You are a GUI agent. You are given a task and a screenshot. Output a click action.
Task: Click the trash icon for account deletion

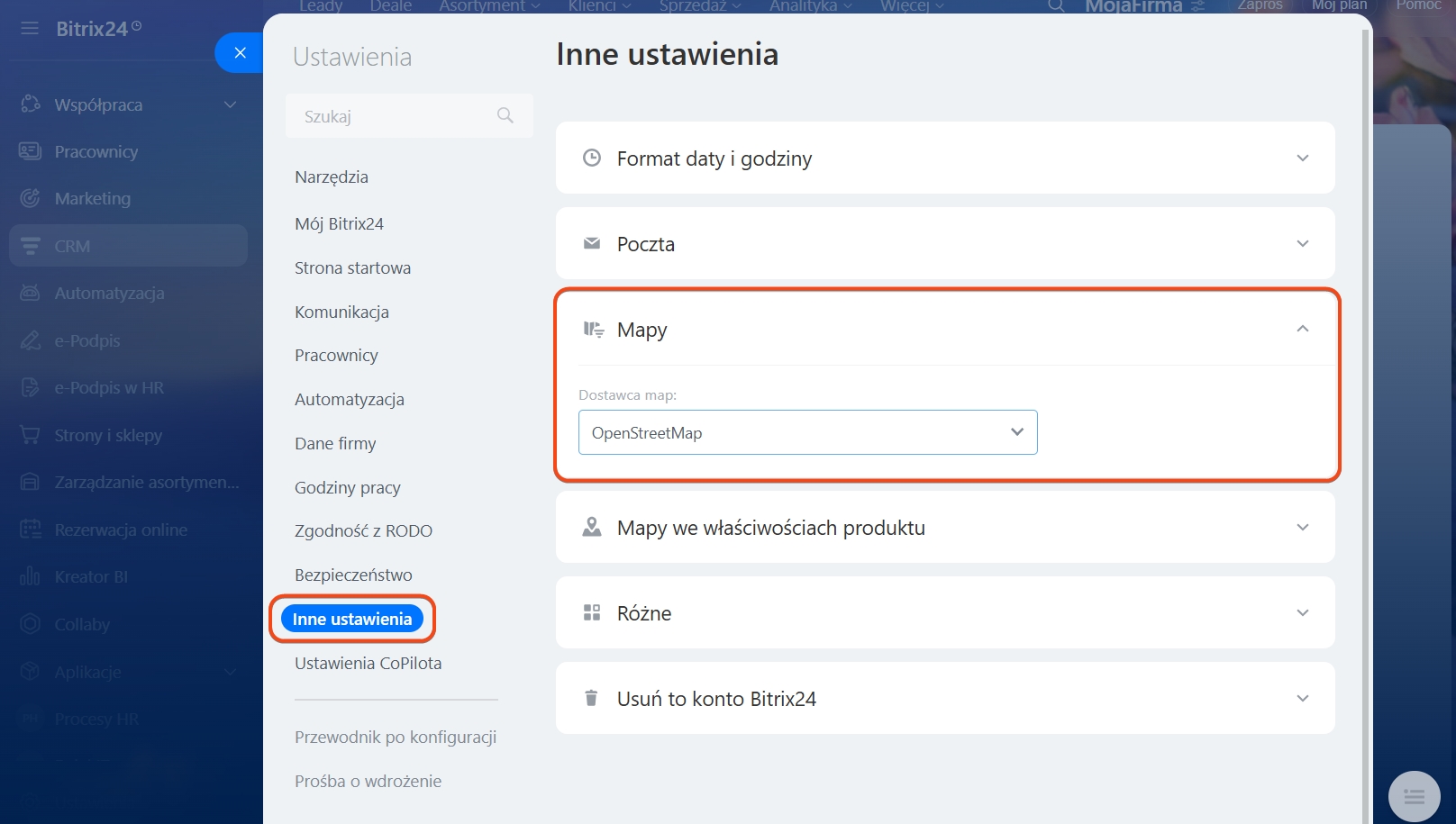pyautogui.click(x=592, y=699)
